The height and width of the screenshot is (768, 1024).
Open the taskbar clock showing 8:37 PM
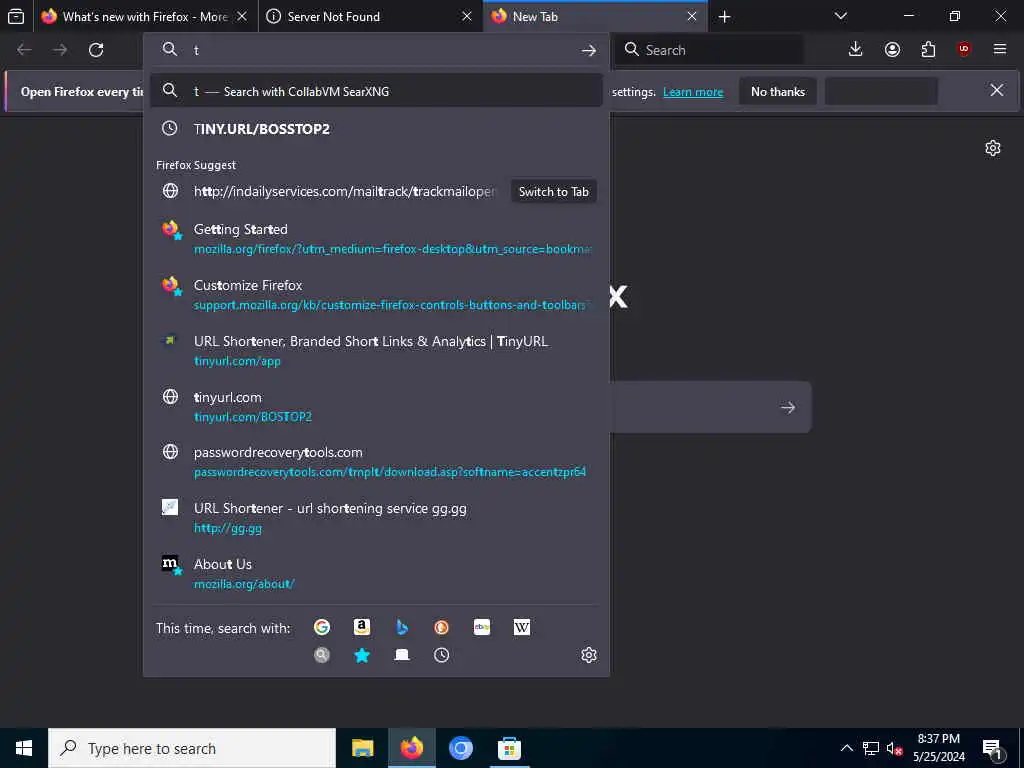(x=938, y=748)
